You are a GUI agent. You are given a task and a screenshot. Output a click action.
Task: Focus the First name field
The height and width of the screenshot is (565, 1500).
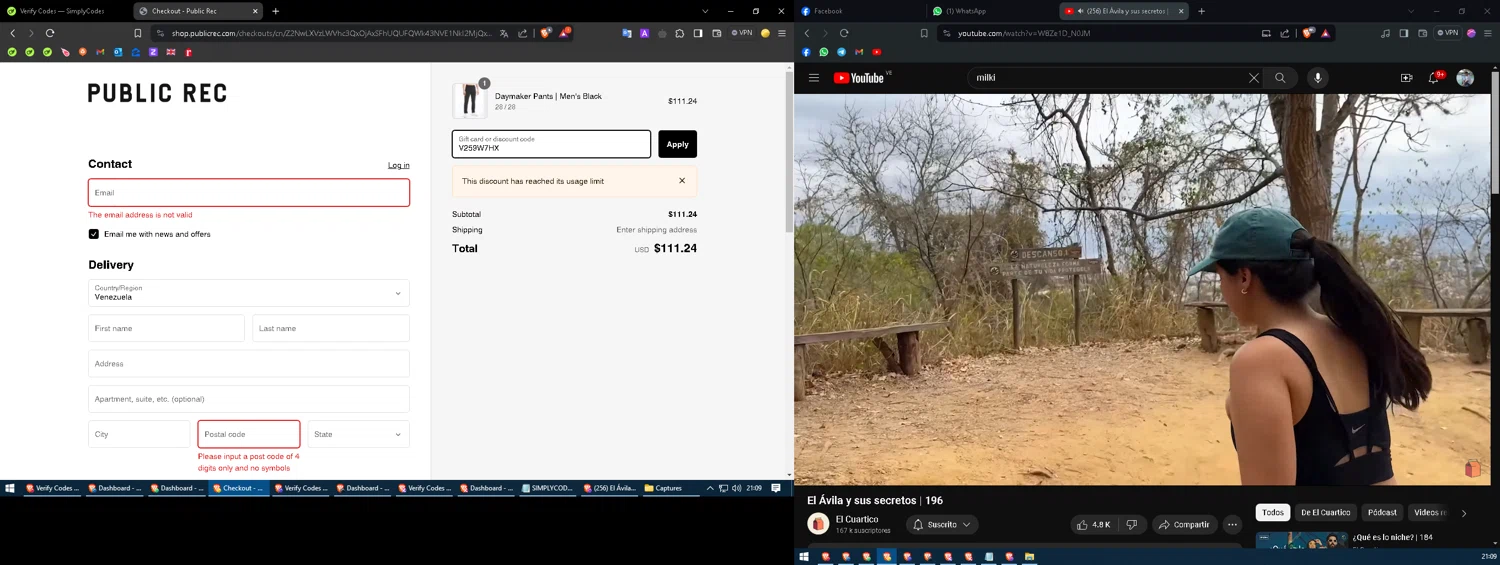166,328
